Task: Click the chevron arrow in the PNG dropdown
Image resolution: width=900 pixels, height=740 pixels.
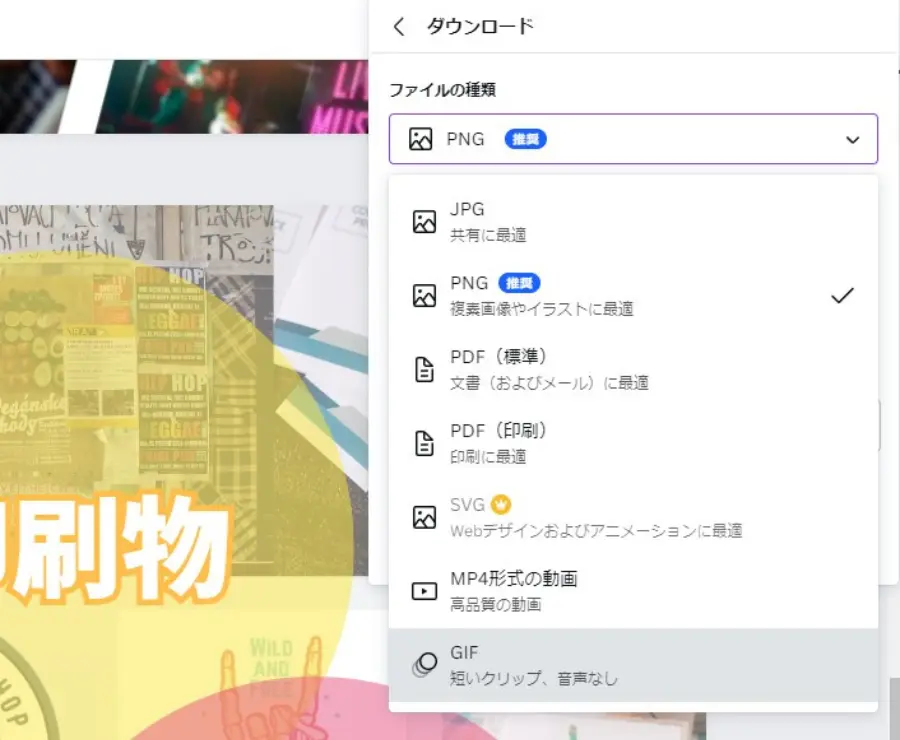Action: pyautogui.click(x=852, y=140)
